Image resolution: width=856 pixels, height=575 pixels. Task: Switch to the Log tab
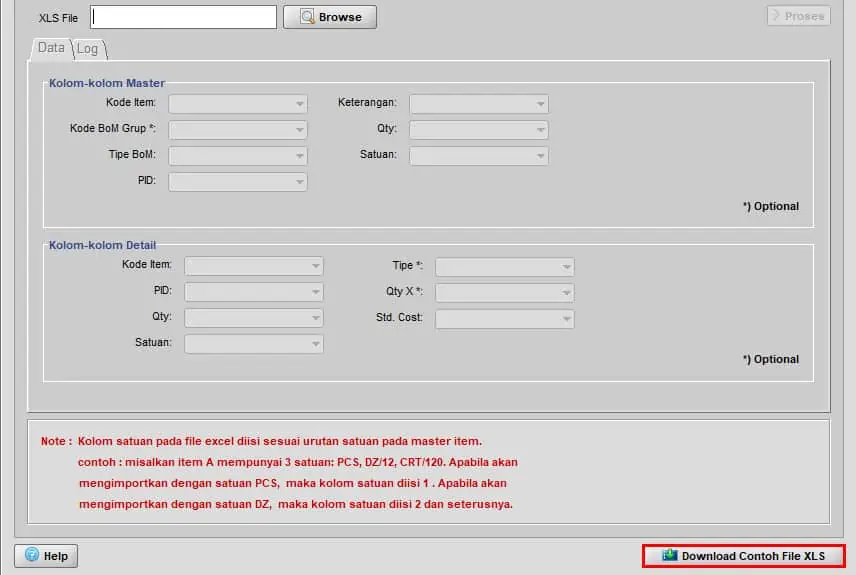(88, 49)
